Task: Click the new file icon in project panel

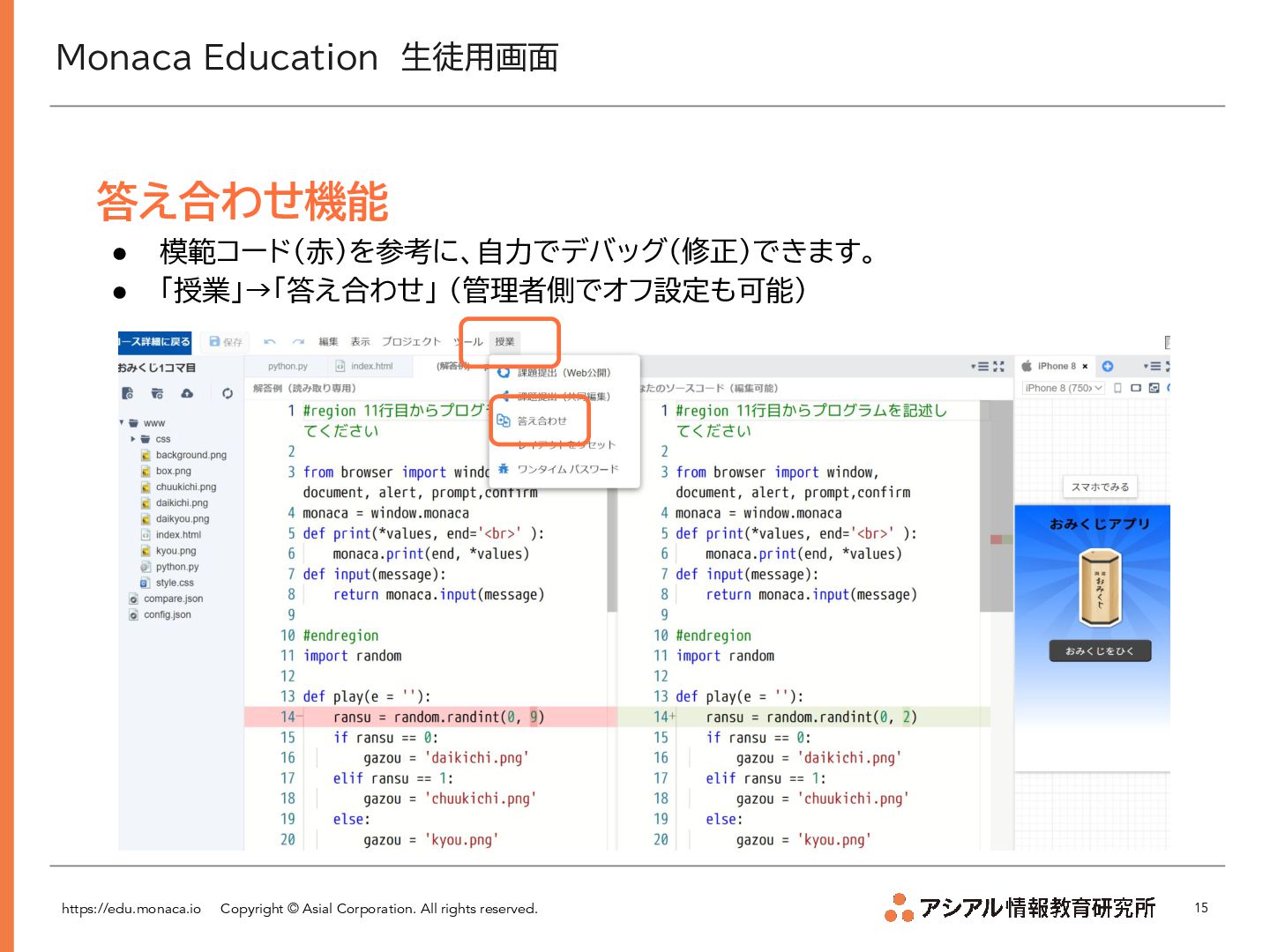Action: tap(128, 393)
